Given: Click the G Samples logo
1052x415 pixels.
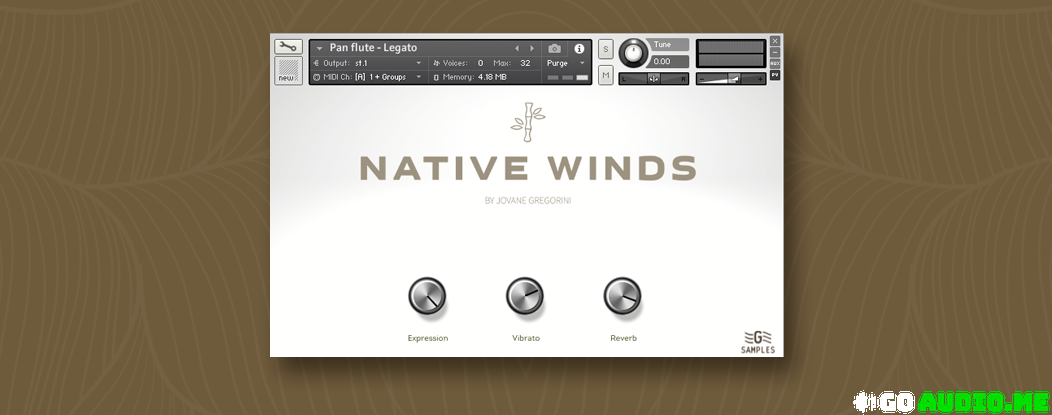Looking at the screenshot, I should click(x=758, y=342).
